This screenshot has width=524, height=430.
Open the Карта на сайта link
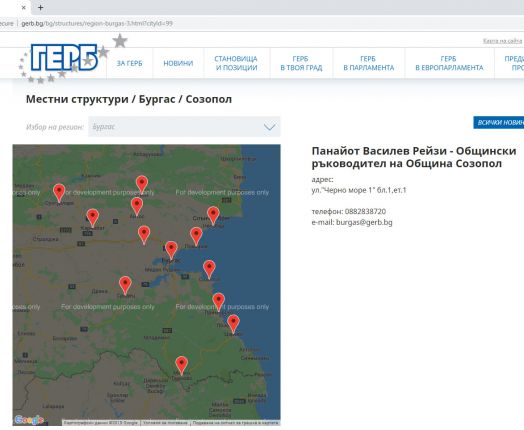502,41
